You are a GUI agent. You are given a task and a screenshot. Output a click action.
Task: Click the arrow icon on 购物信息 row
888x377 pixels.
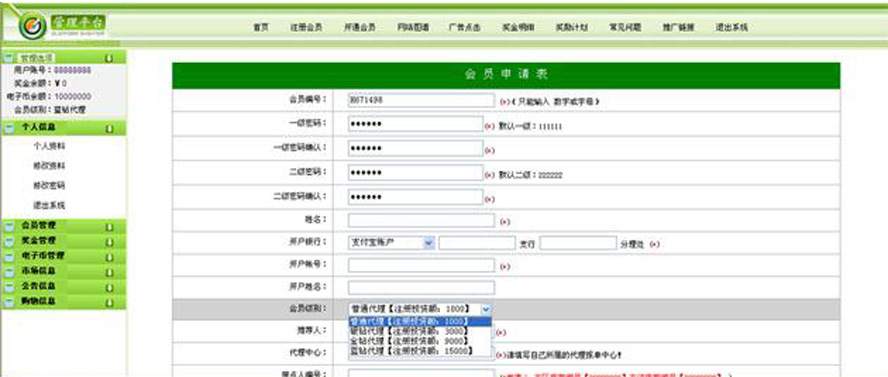pos(109,302)
